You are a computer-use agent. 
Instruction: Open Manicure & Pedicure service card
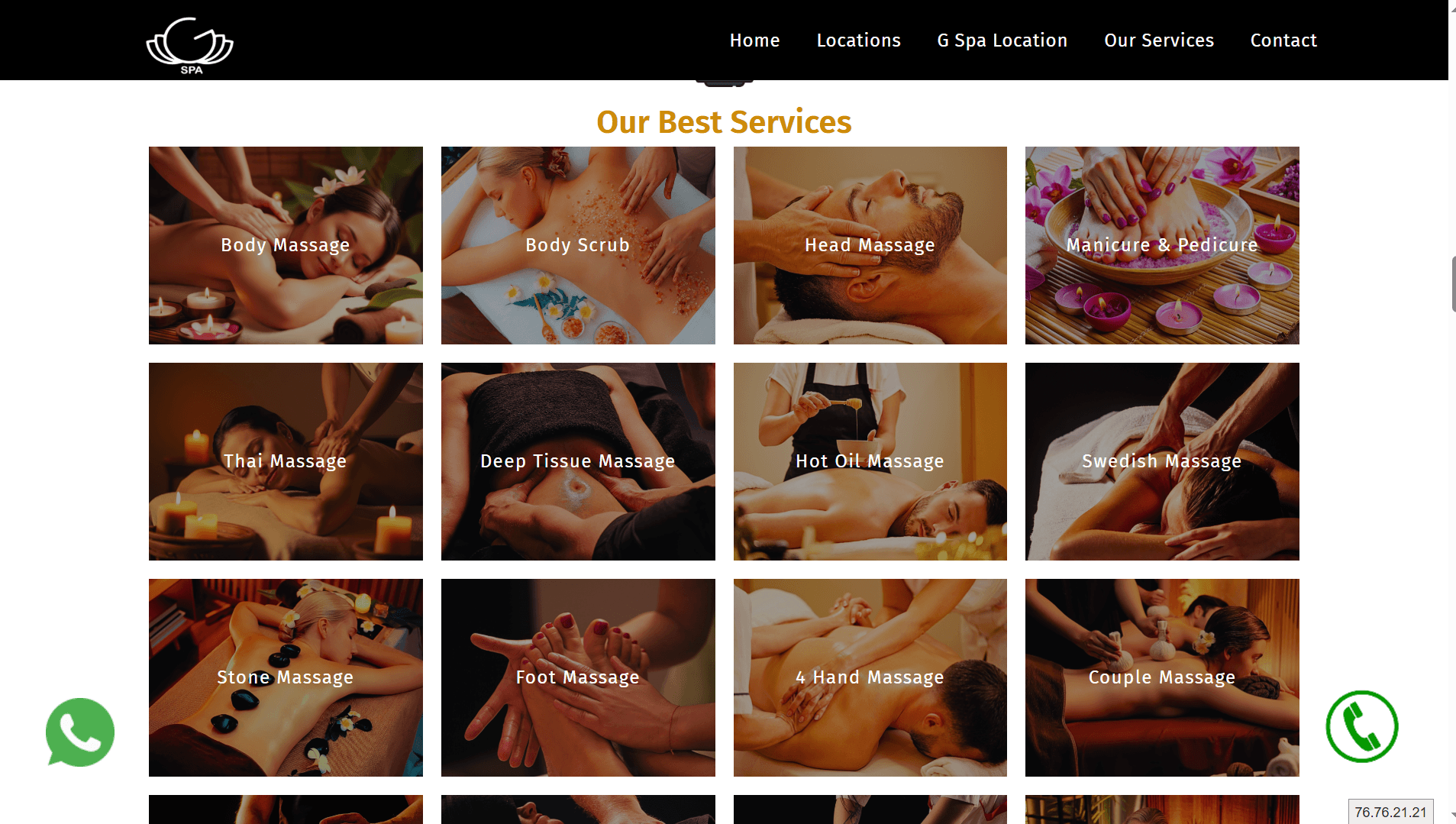pos(1162,245)
